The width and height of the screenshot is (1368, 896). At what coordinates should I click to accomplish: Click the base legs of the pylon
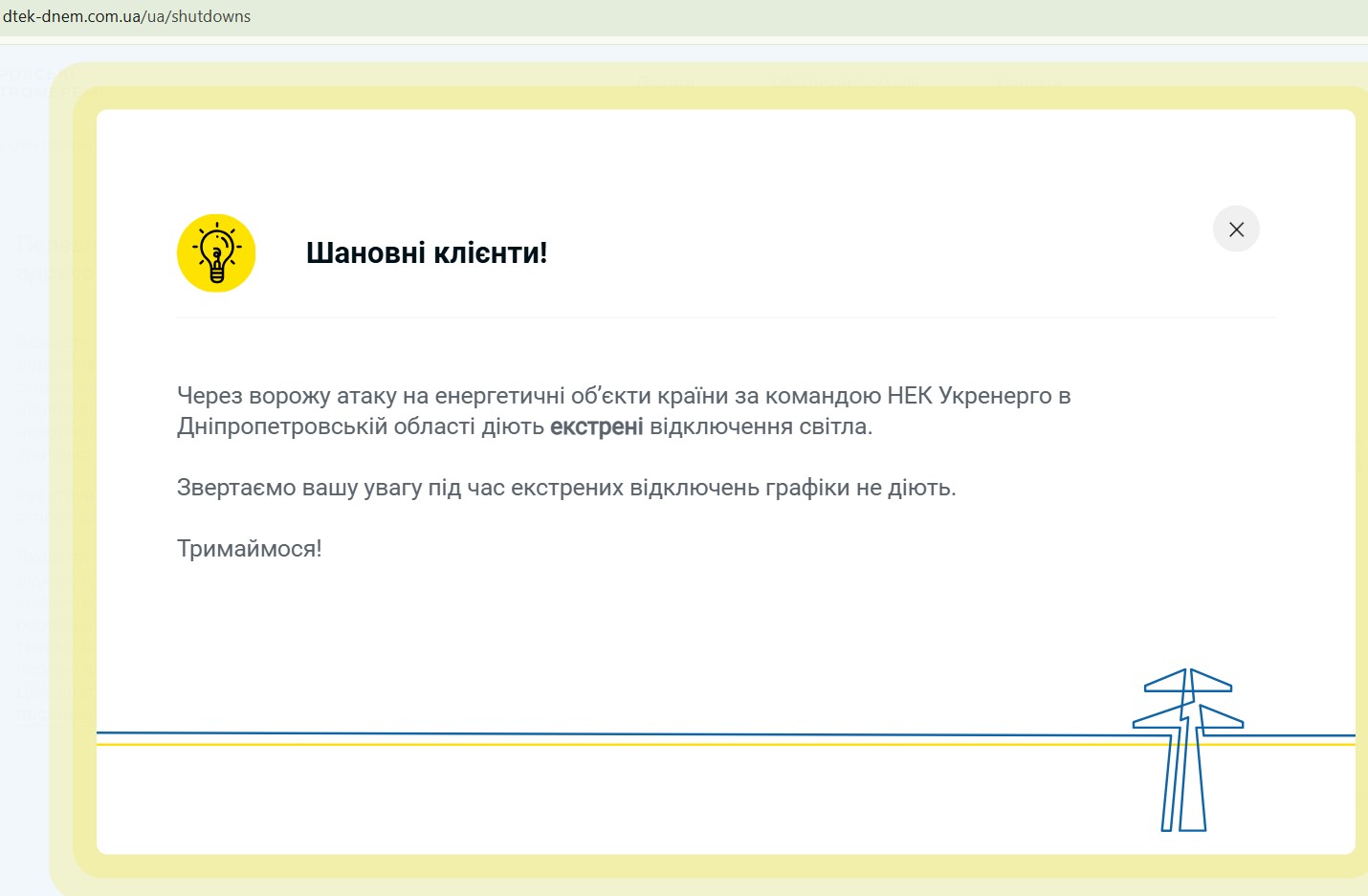[1184, 813]
